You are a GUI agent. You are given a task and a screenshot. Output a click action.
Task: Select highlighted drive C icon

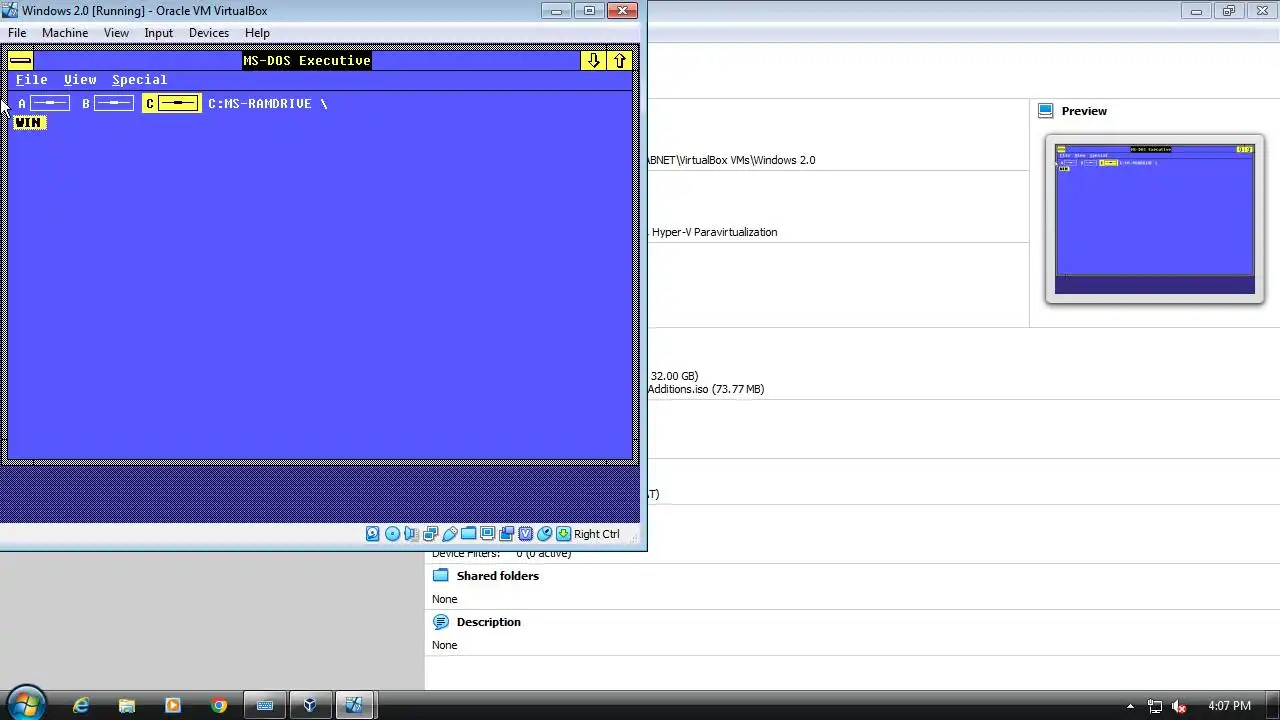171,103
